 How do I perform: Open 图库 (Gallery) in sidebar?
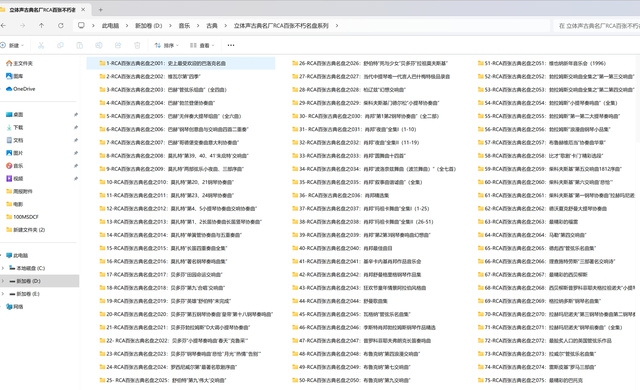(x=15, y=76)
